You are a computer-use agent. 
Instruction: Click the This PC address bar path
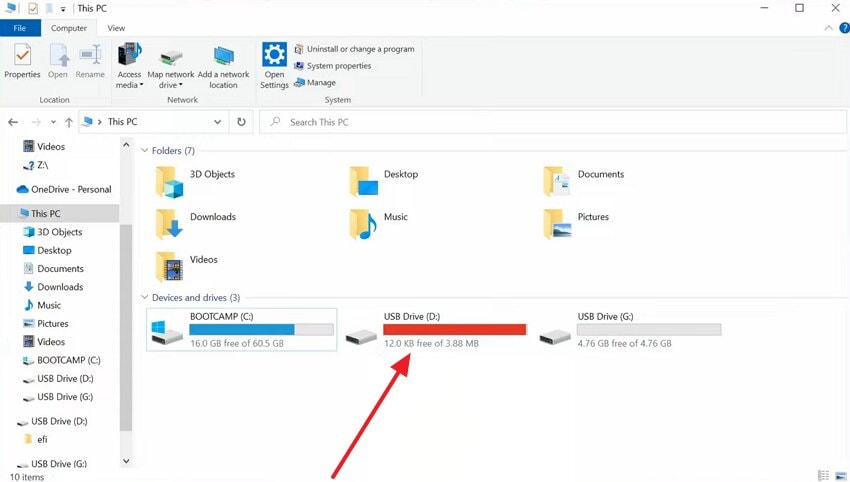pos(123,122)
